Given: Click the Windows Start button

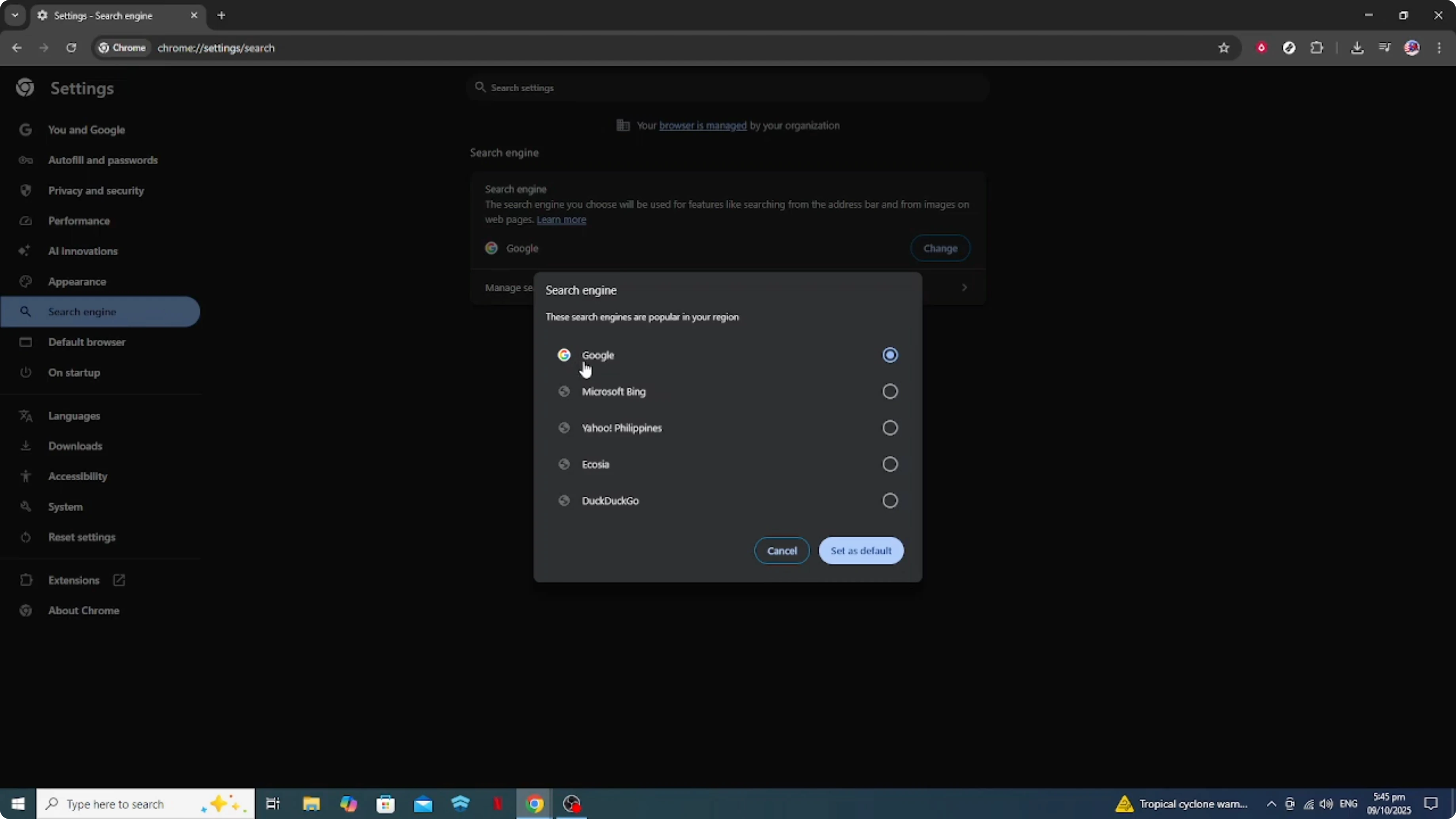Looking at the screenshot, I should (18, 804).
